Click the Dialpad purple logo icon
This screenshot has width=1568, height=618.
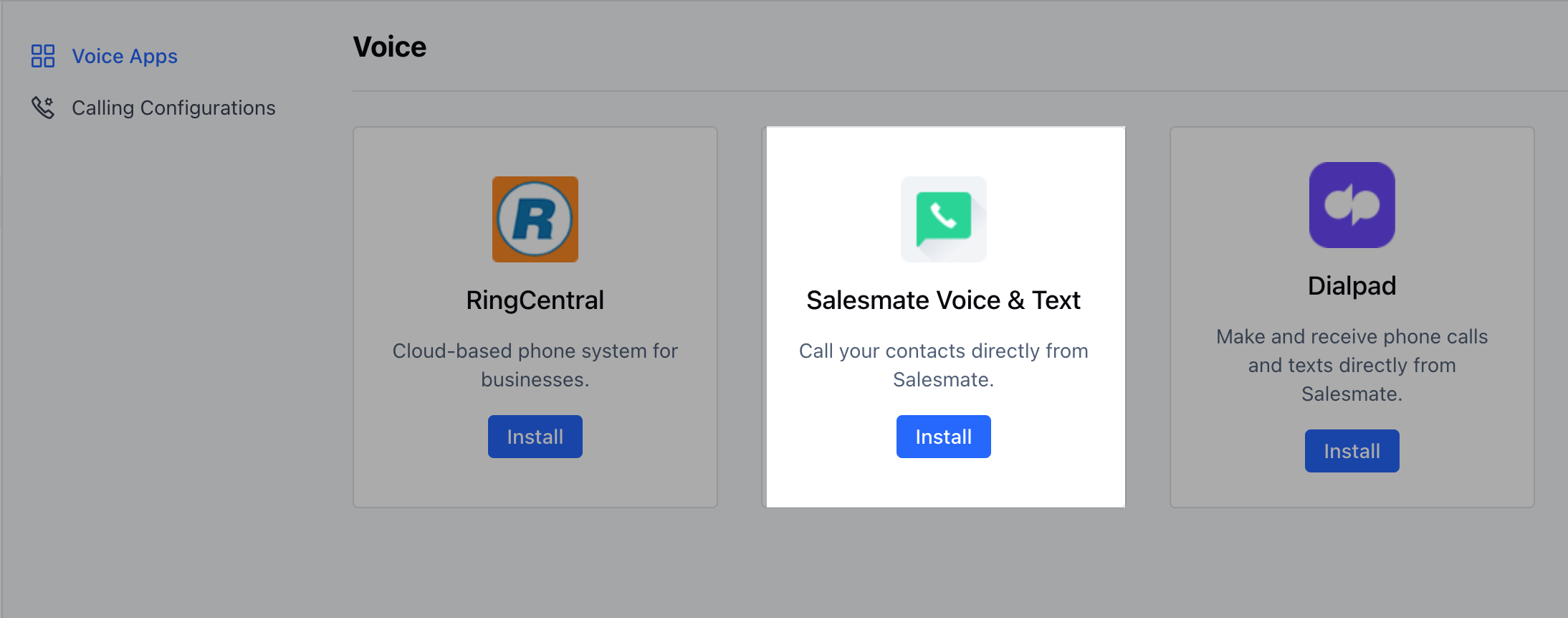pyautogui.click(x=1352, y=205)
